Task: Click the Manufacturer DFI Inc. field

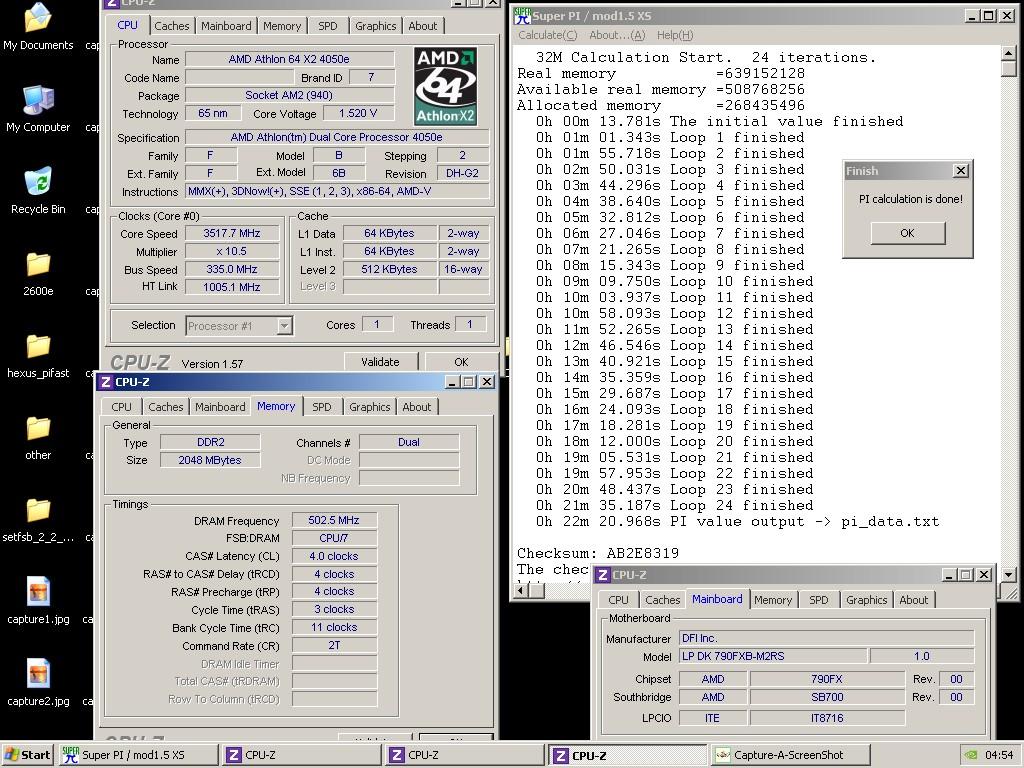Action: click(x=827, y=638)
